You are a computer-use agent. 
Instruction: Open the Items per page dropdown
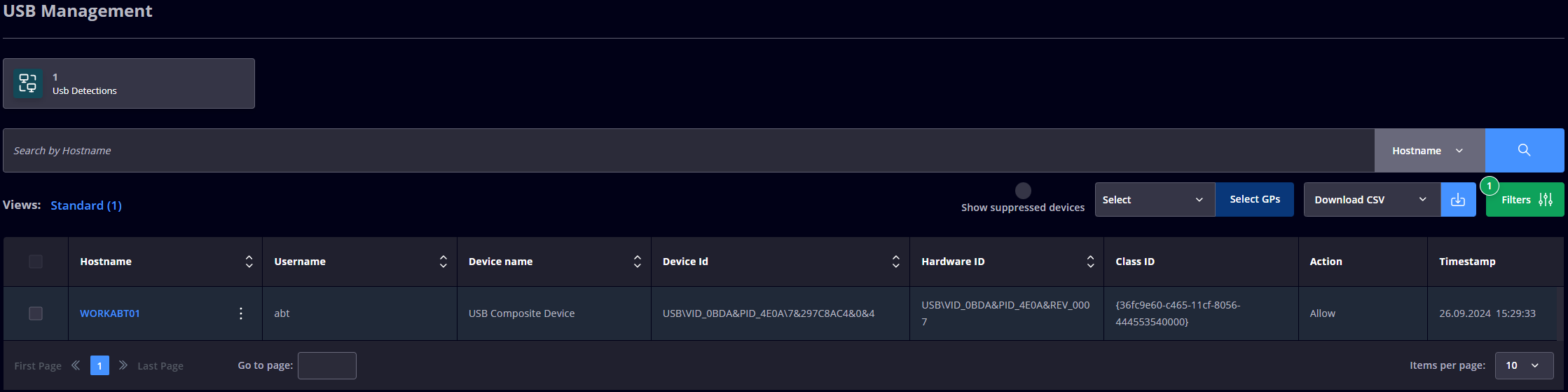tap(1525, 365)
